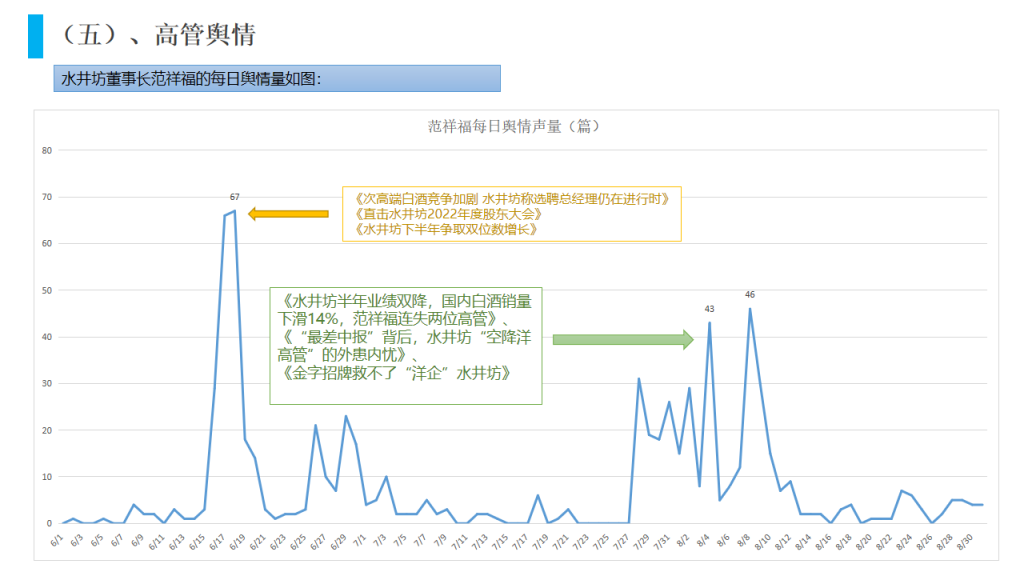Select the headline "《金字招牌救不了"洋企"水井坊》"
The width and height of the screenshot is (1024, 576).
(x=398, y=373)
